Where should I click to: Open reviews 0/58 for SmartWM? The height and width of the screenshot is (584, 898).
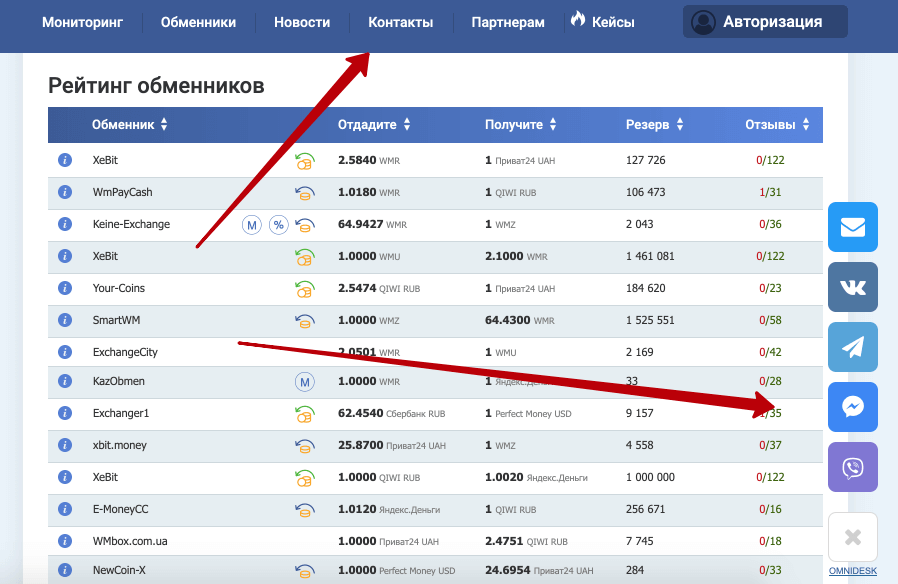770,321
